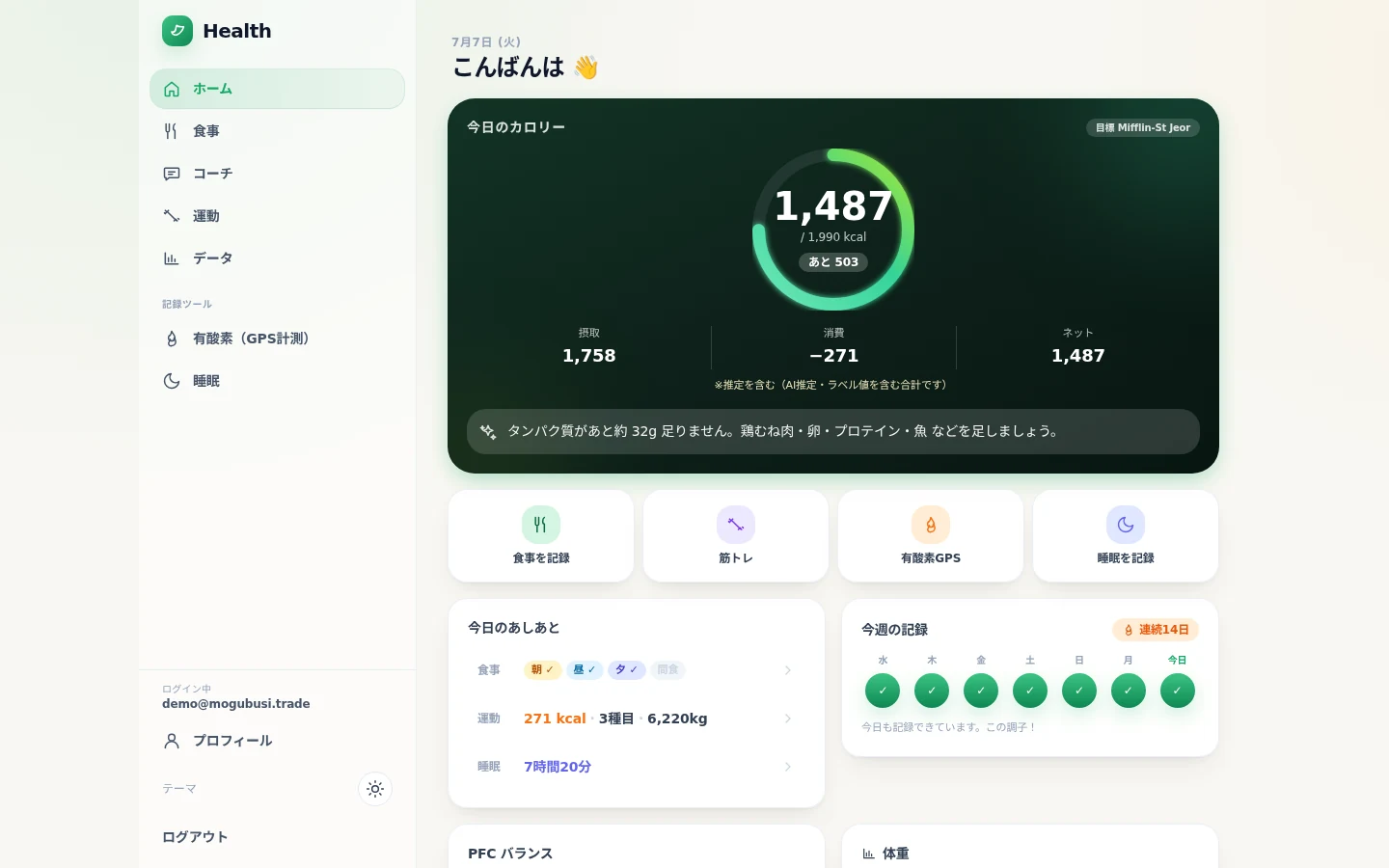
Task: Click the 土 day check circle
Action: click(1030, 691)
